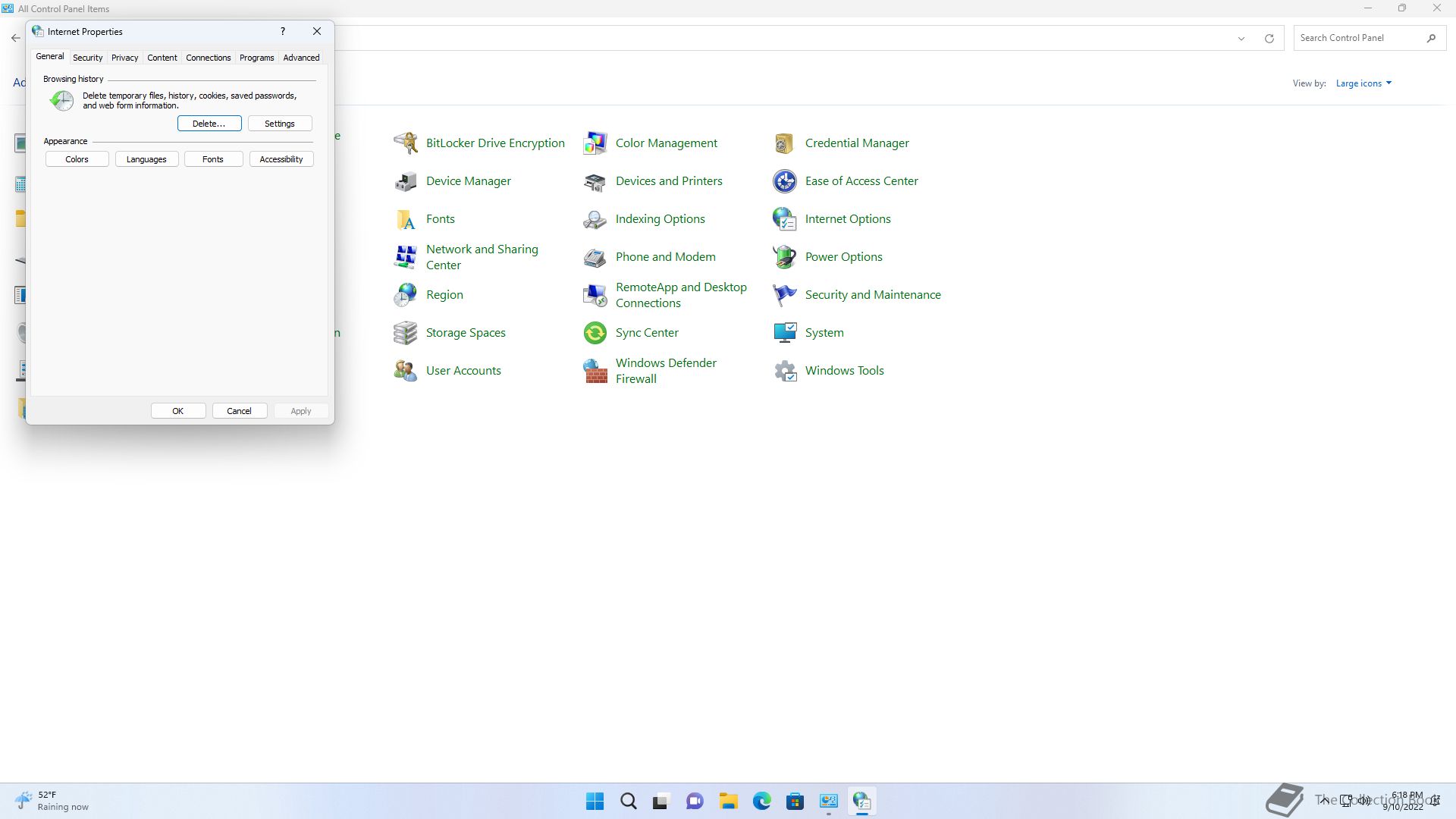Click the Windows Start button on taskbar
Image resolution: width=1456 pixels, height=819 pixels.
(595, 801)
